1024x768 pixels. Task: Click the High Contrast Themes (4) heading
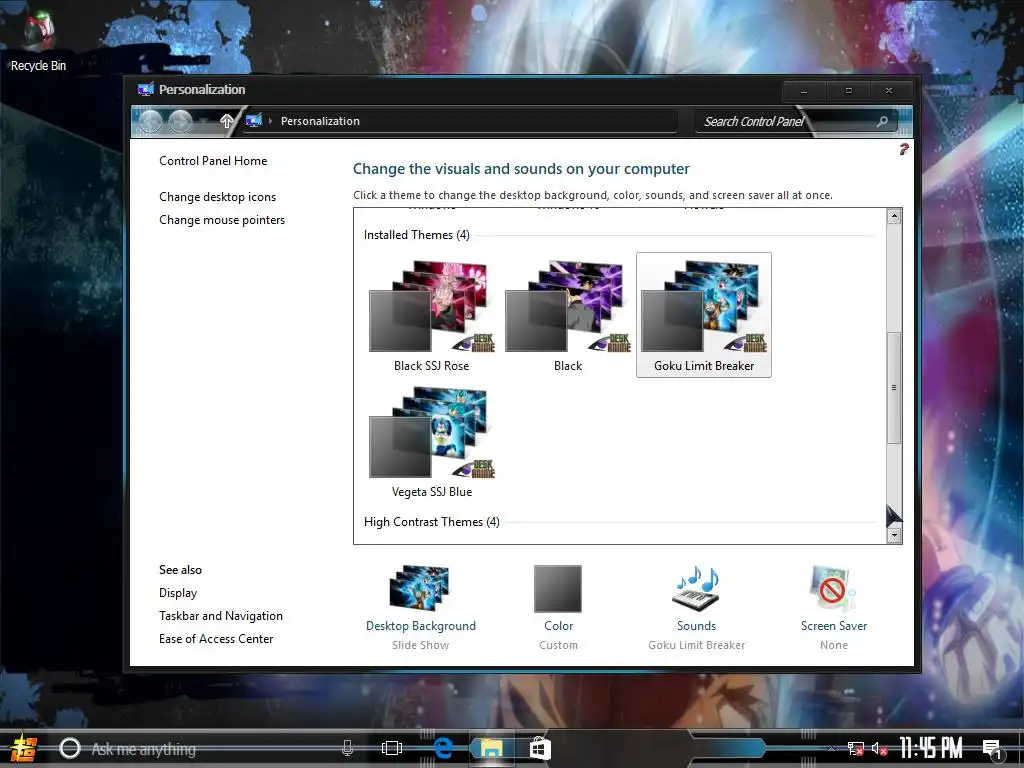(432, 522)
